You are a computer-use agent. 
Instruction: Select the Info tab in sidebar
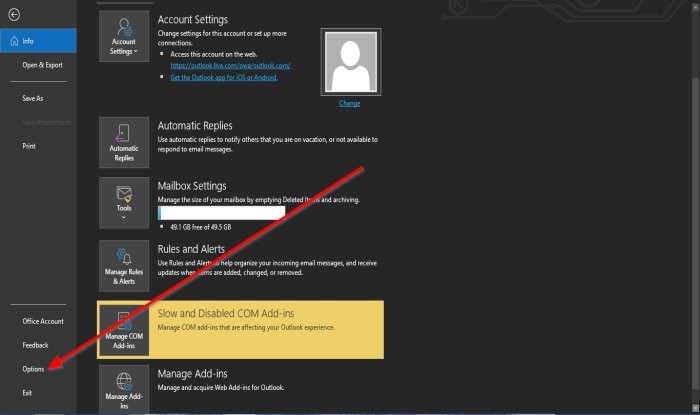click(38, 41)
